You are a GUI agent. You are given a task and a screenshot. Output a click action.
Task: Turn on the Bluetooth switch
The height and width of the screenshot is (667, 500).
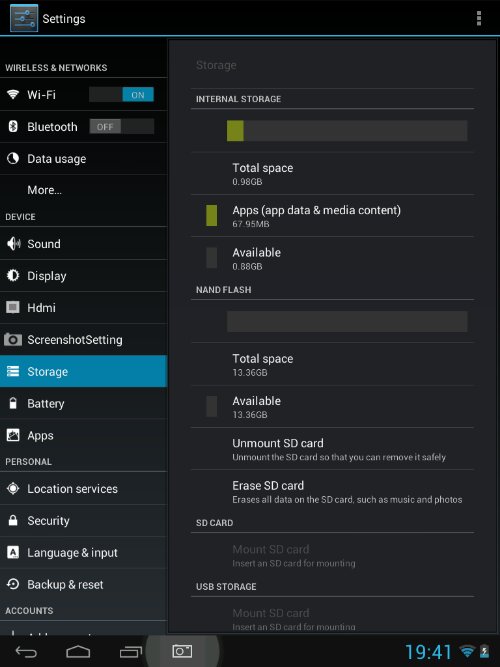click(x=122, y=127)
